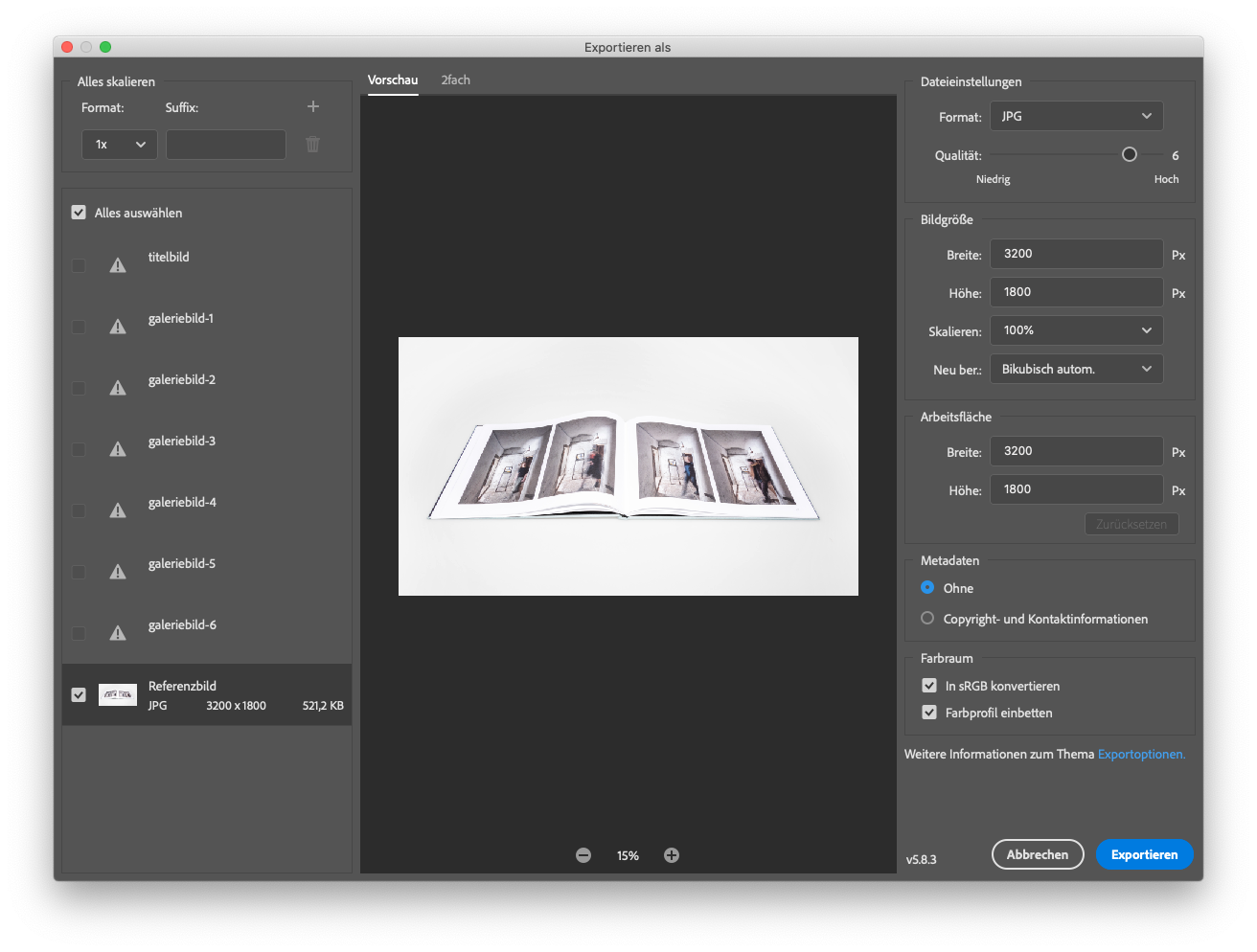1257x952 pixels.
Task: Select the galeriebild-6 asset name
Action: coord(182,624)
